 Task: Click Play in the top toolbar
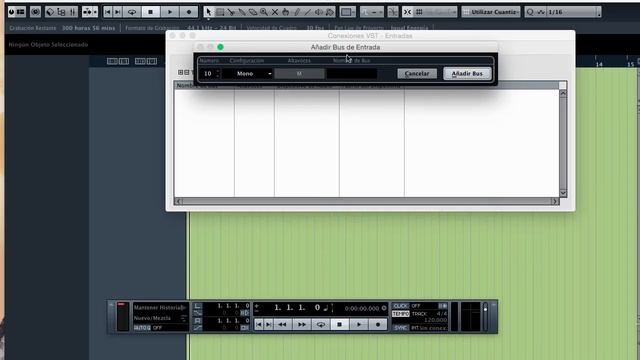click(x=170, y=12)
